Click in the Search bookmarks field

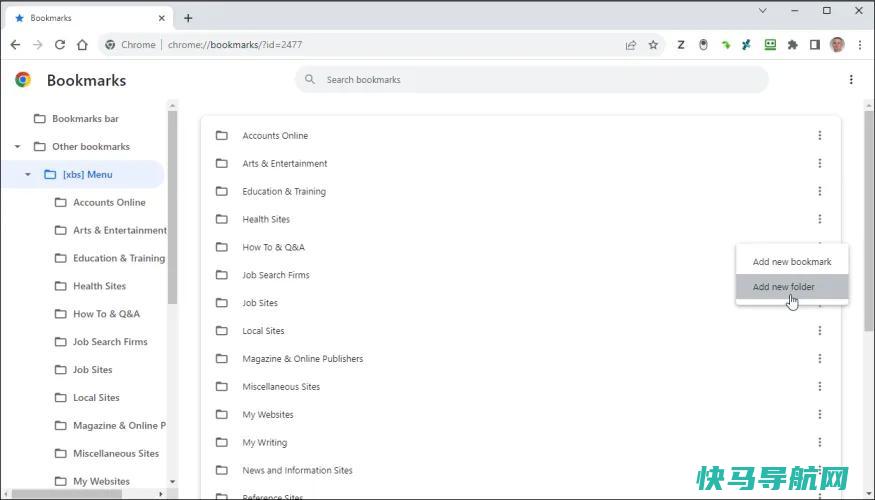pos(532,80)
